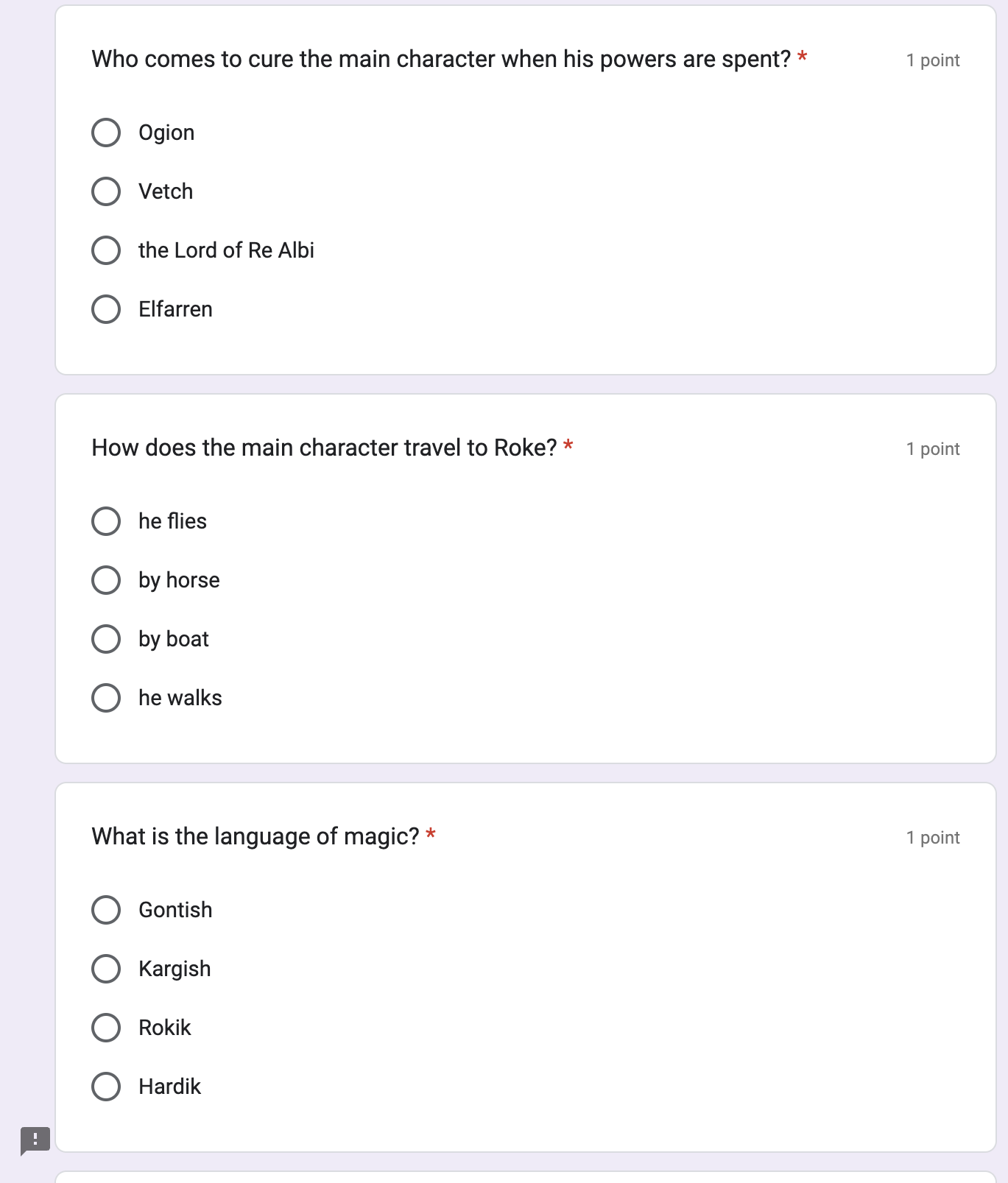1008x1183 pixels.
Task: Choose Kargish as the magic language
Action: coord(106,969)
